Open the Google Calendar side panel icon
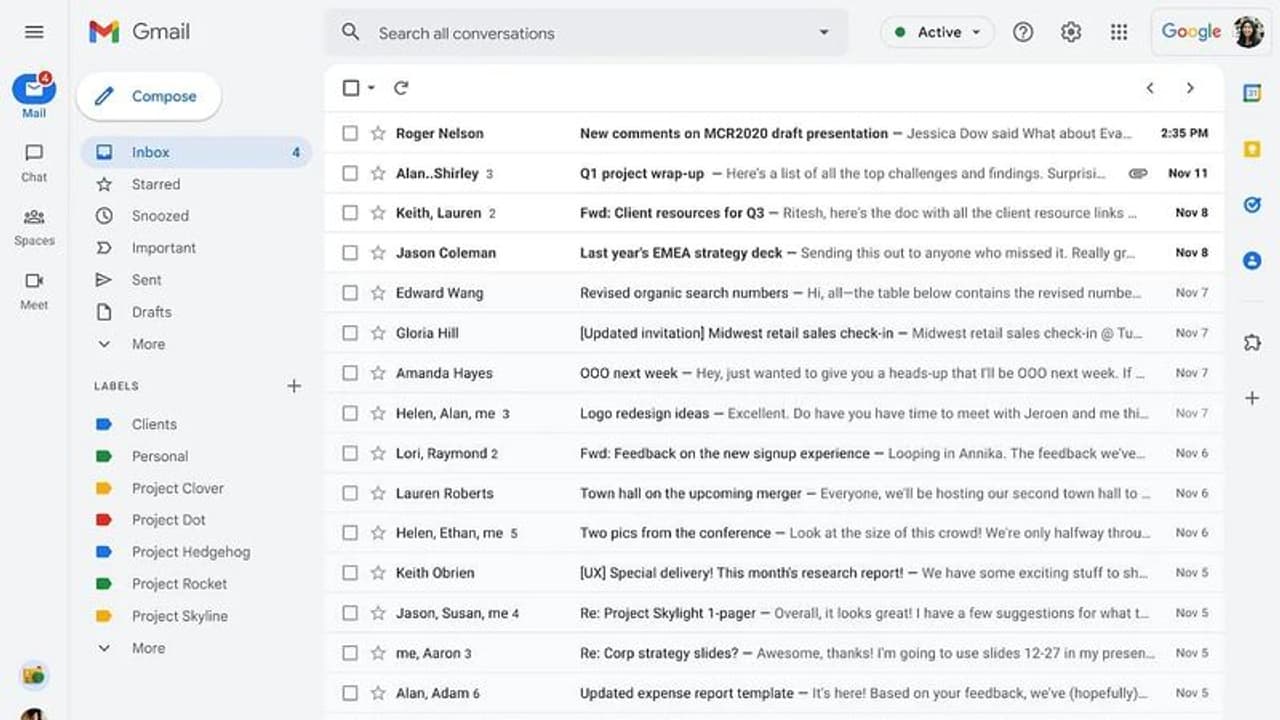1280x720 pixels. 1251,93
